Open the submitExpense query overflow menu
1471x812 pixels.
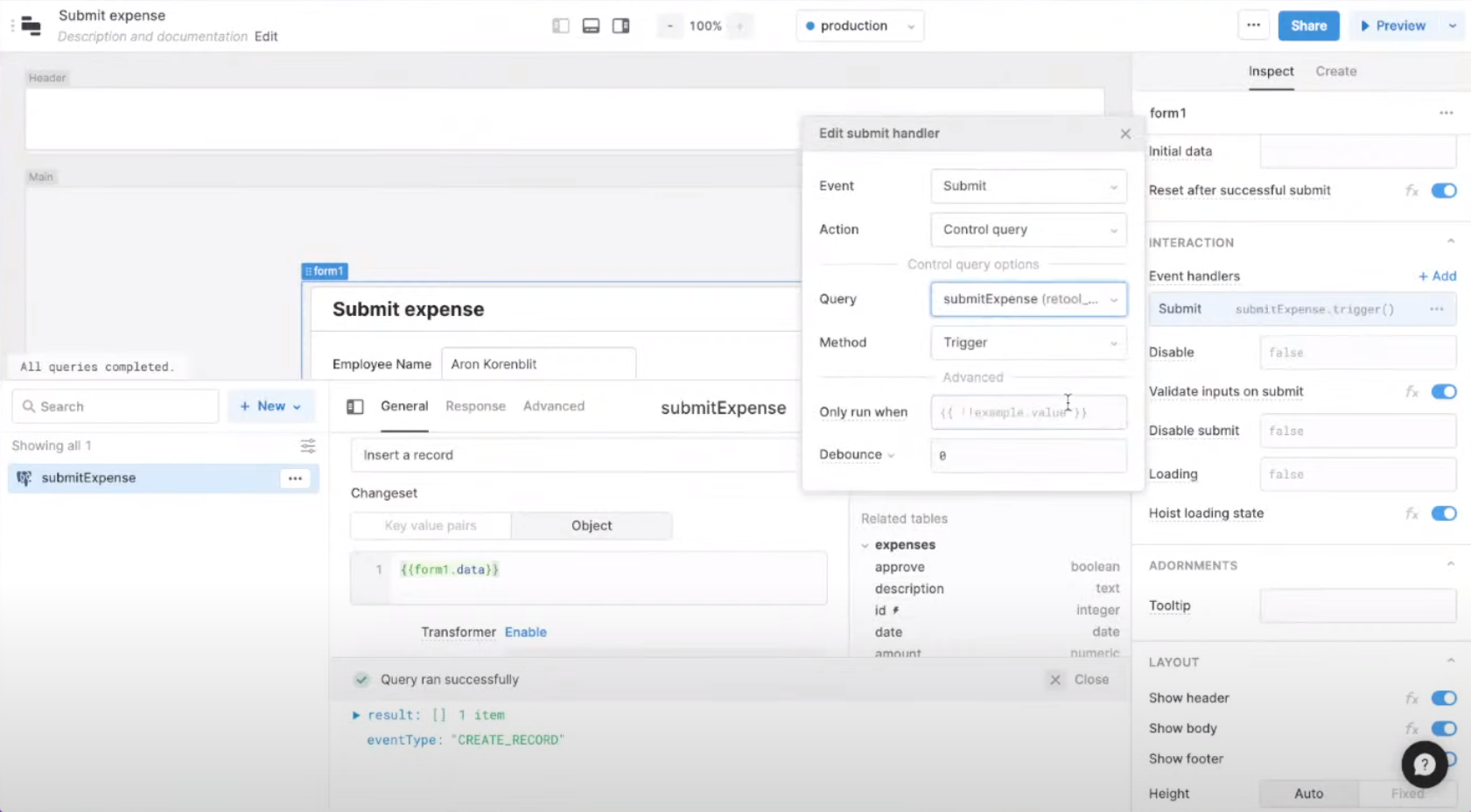(x=295, y=478)
